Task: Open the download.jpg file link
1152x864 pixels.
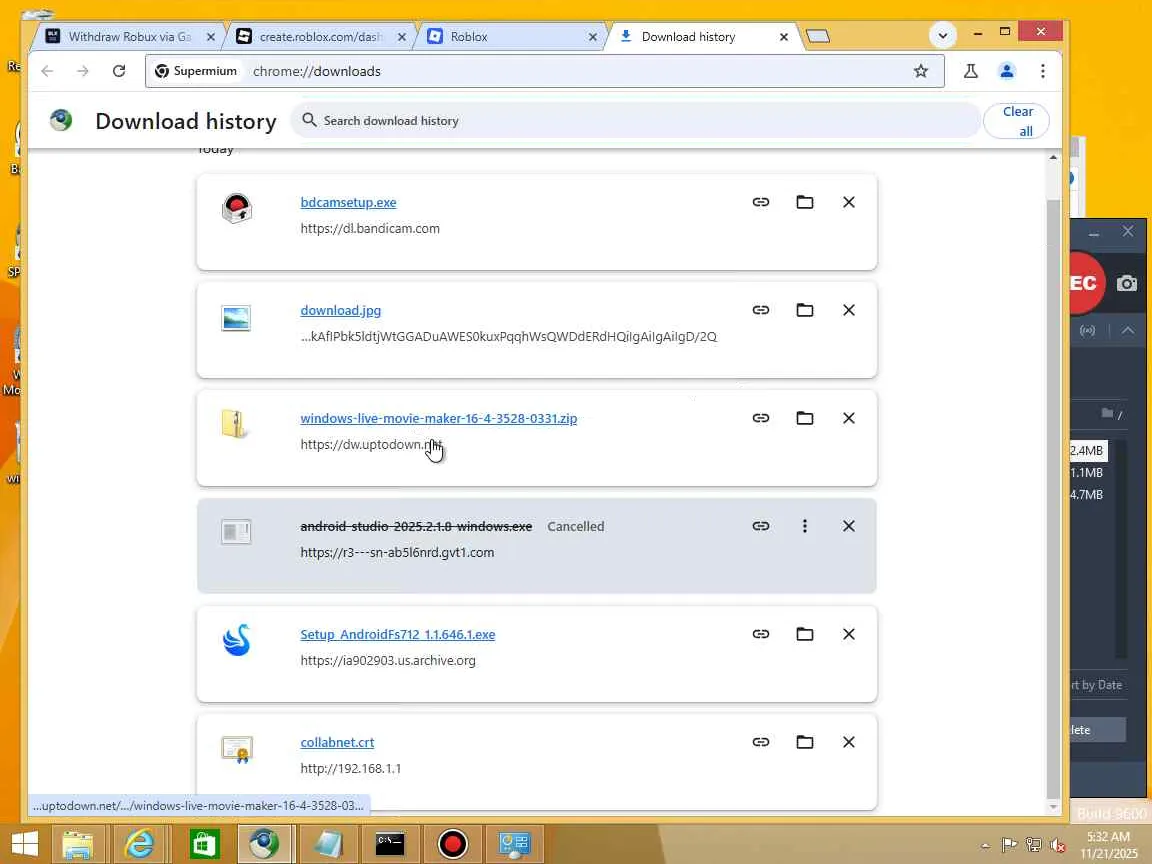Action: [341, 310]
